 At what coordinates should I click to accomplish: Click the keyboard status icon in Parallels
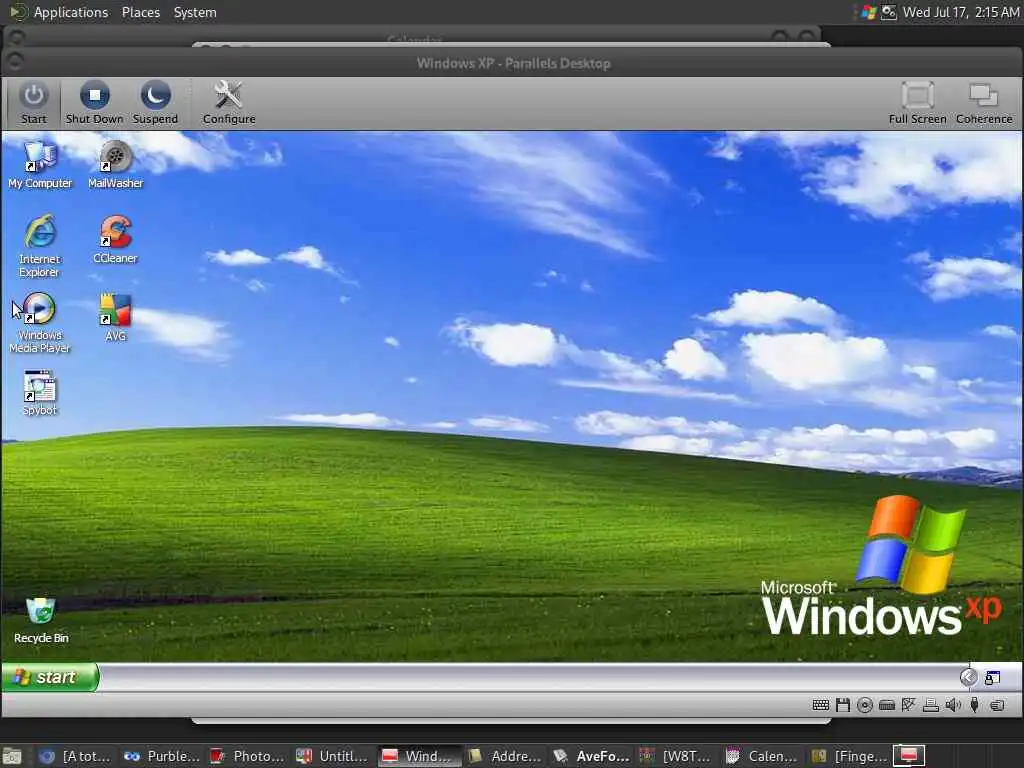(x=820, y=705)
